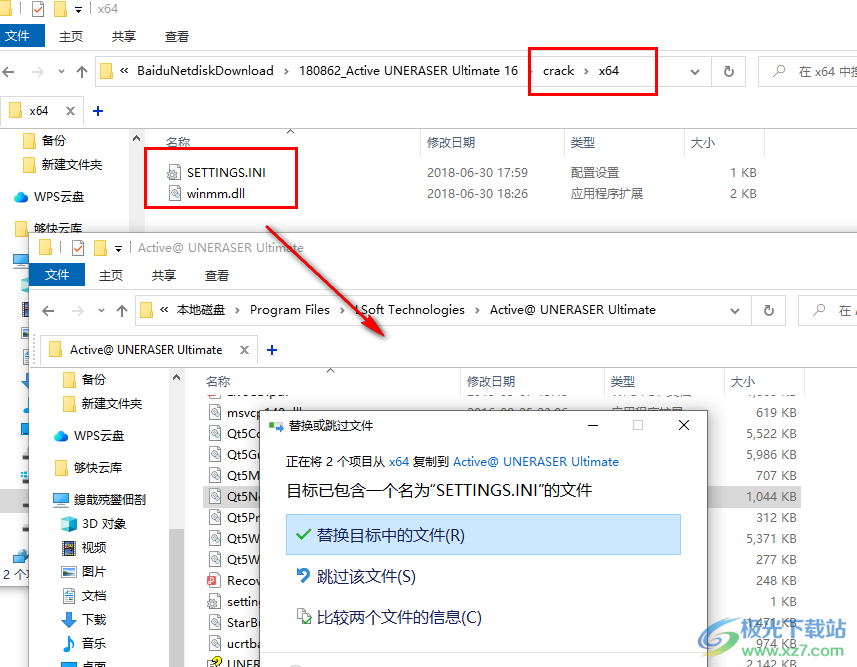The height and width of the screenshot is (667, 857).
Task: Open 共享 ribbon tab in x64 window
Action: (124, 37)
